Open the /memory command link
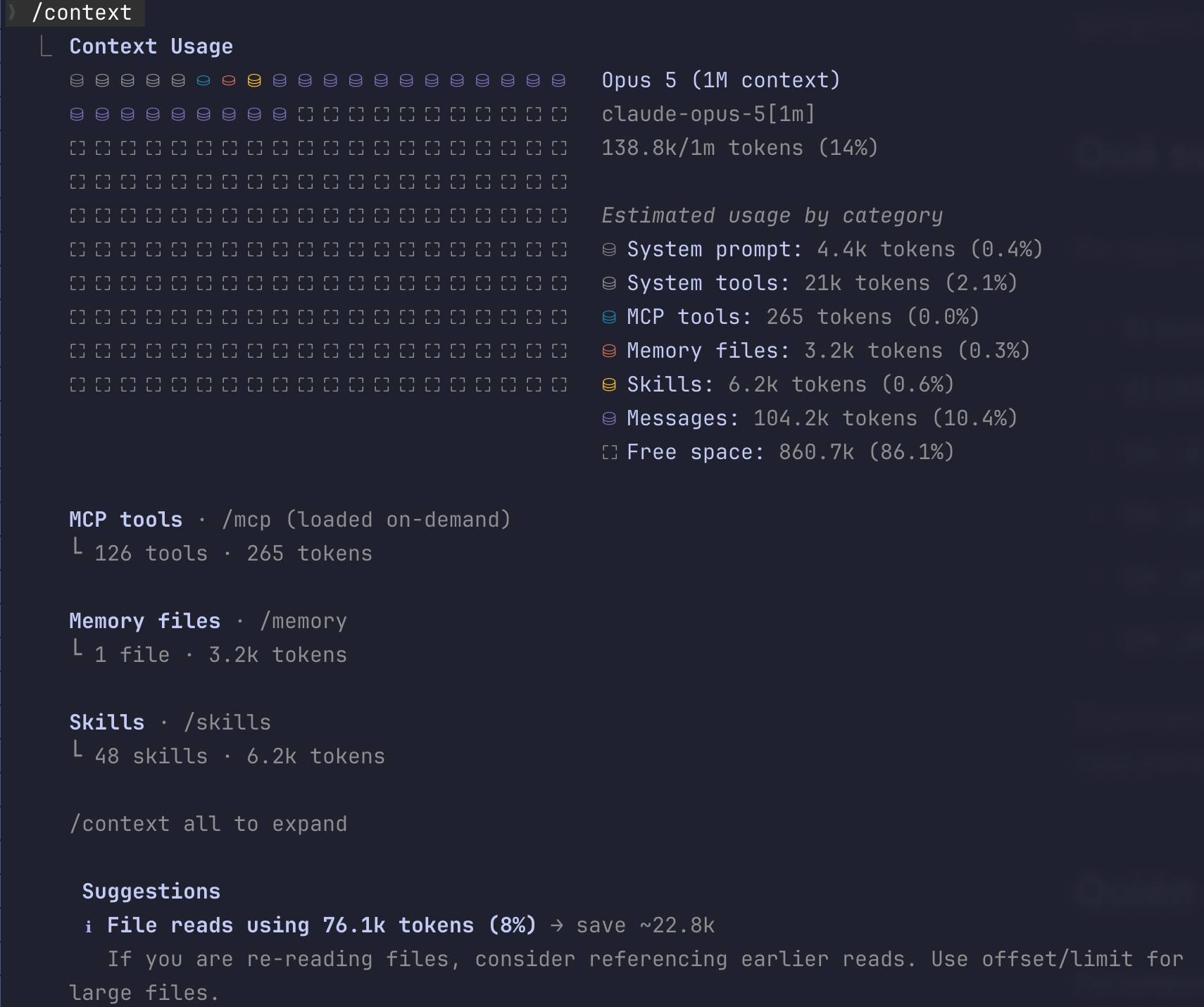Screen dimensions: 1204x1007 pos(303,621)
